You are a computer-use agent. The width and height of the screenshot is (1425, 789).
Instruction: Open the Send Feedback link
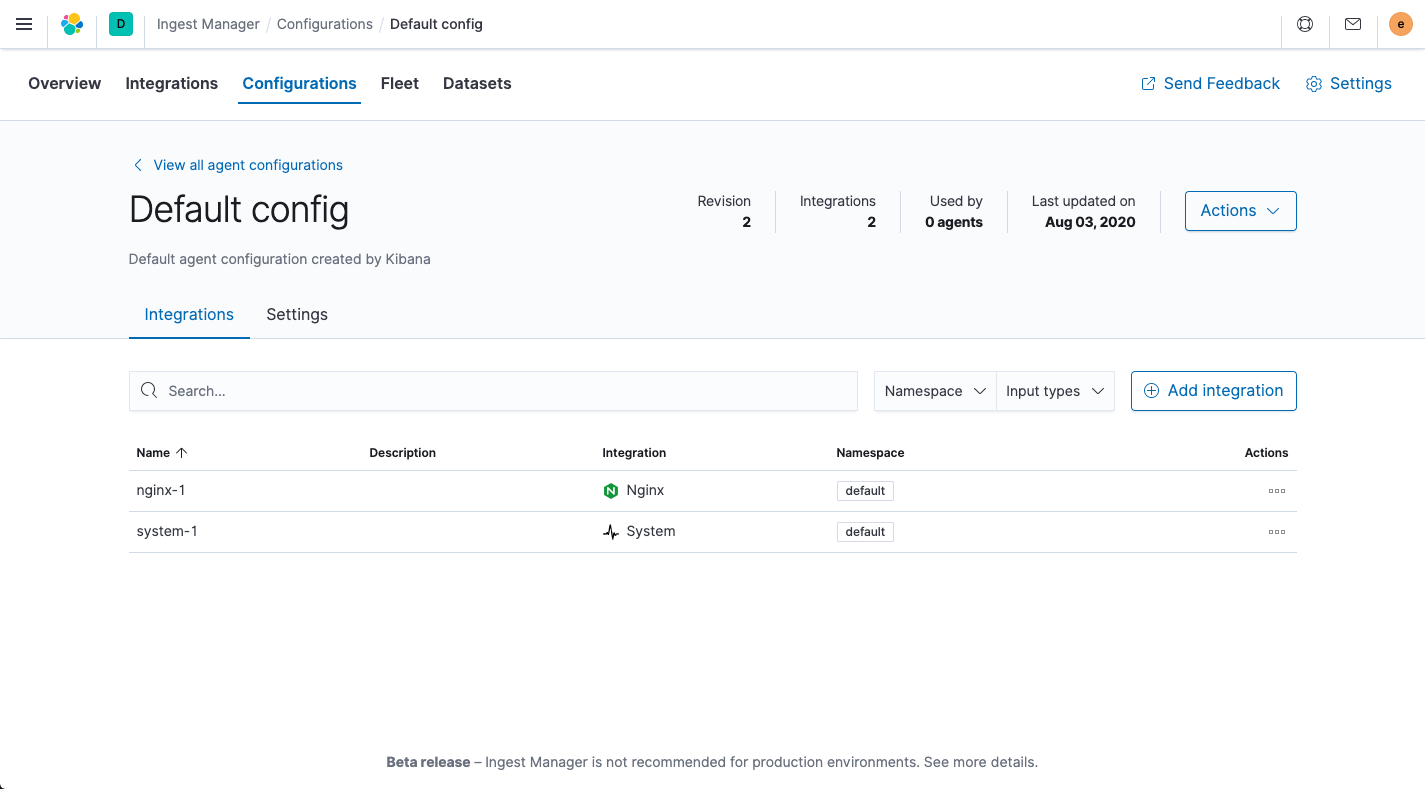(1210, 83)
